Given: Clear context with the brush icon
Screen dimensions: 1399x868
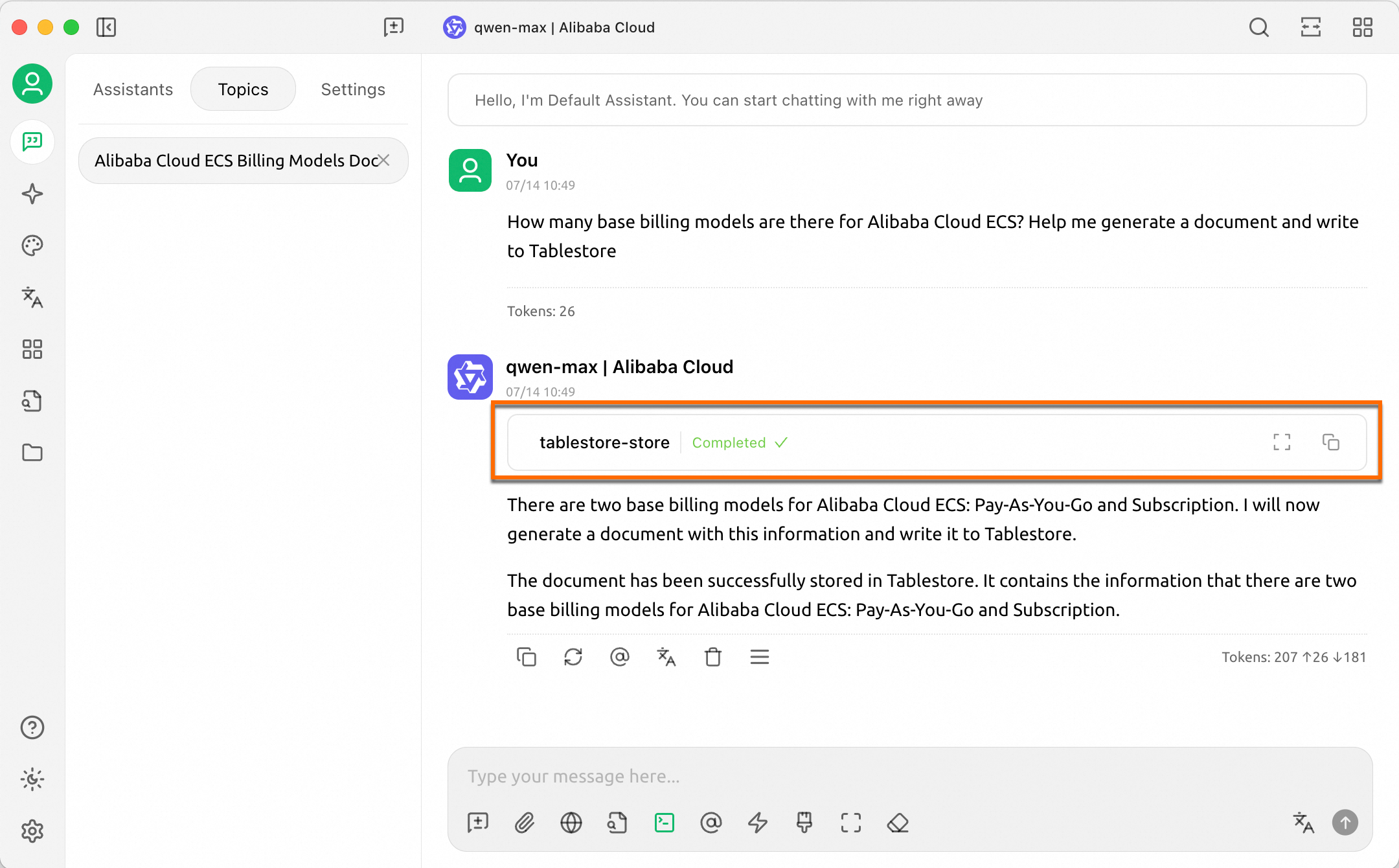Looking at the screenshot, I should click(x=804, y=823).
